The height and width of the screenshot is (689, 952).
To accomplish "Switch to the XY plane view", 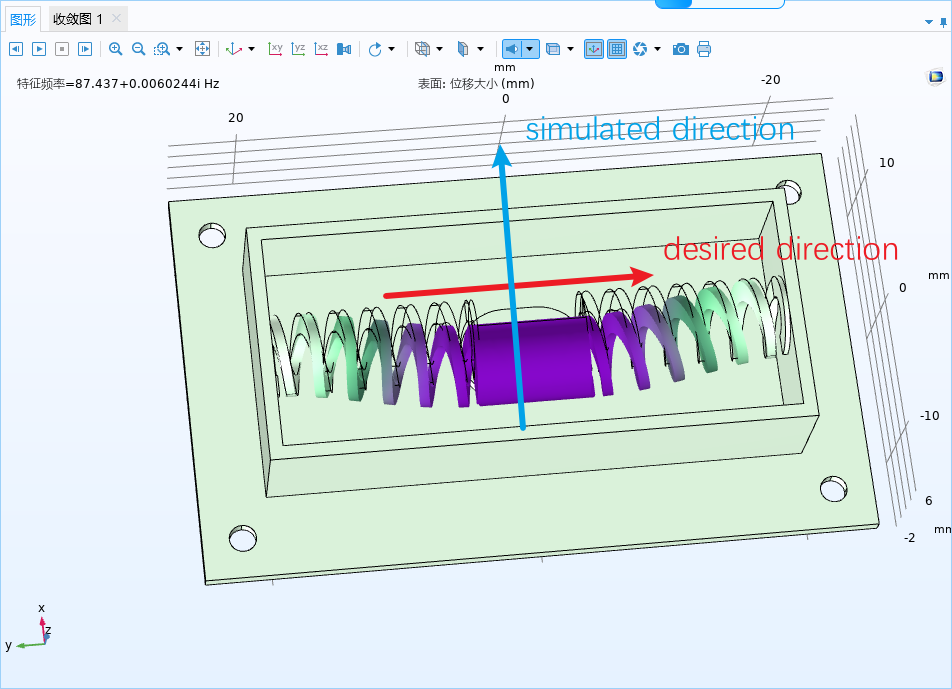I will pos(275,49).
